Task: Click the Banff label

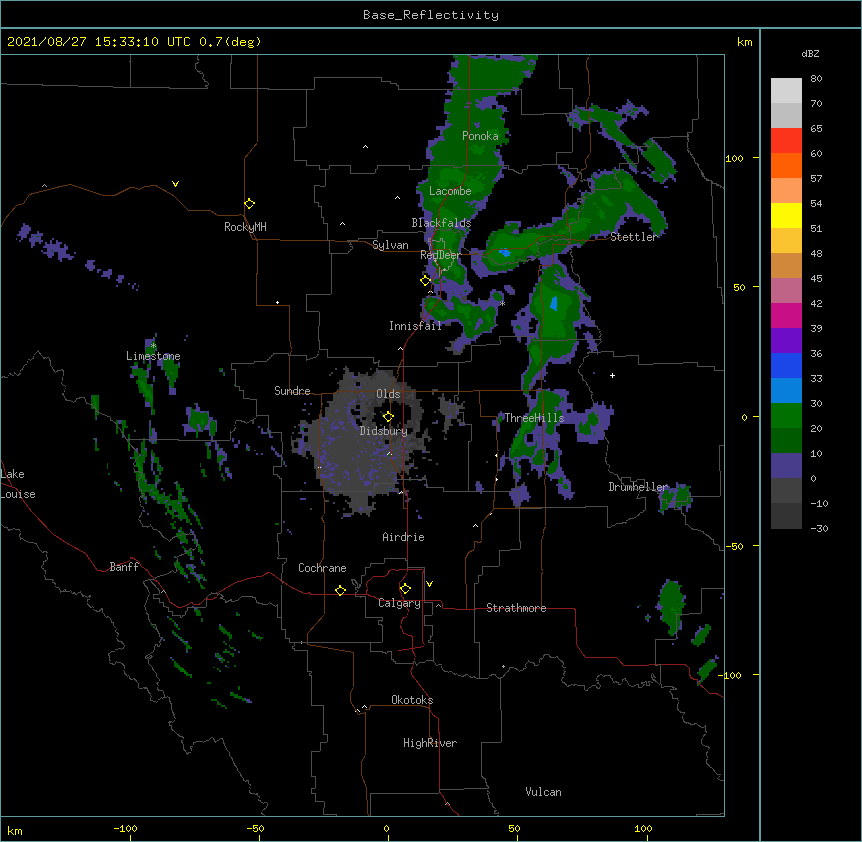Action: (x=124, y=567)
